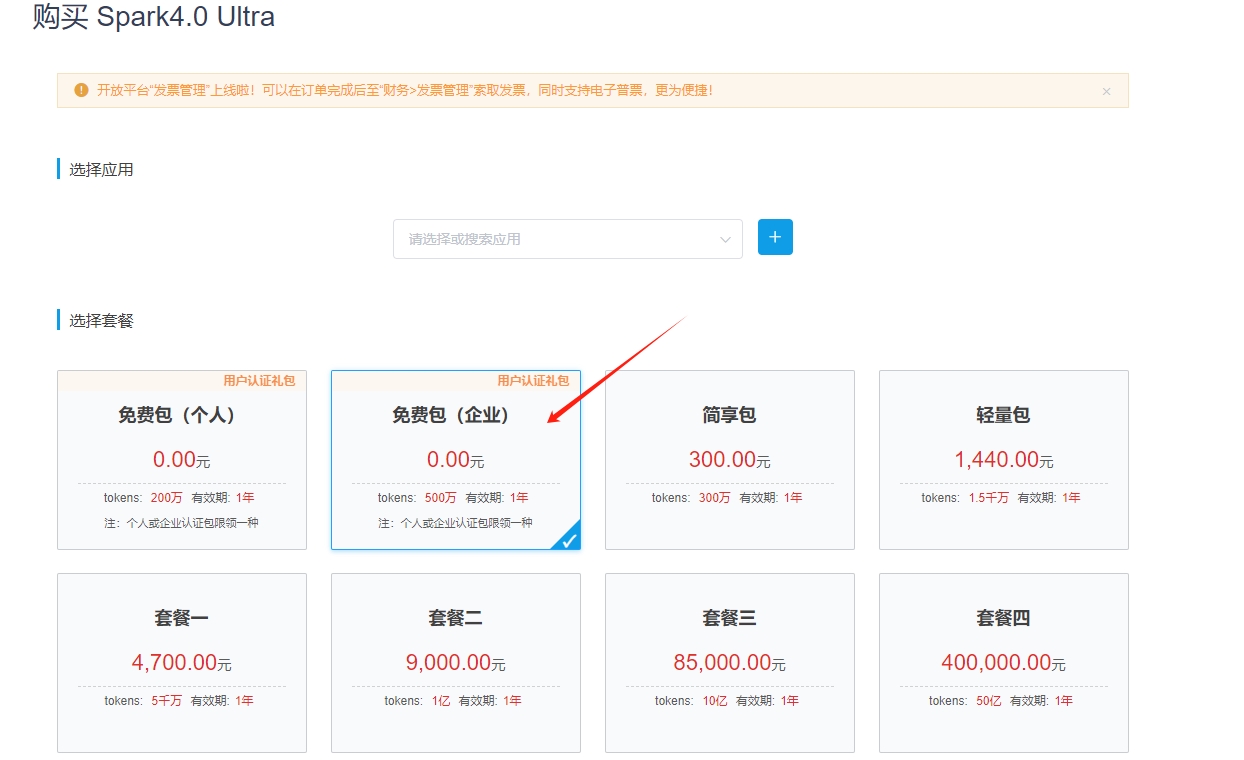Click the tokens 1.5千万 text
The width and height of the screenshot is (1244, 760).
(965, 498)
